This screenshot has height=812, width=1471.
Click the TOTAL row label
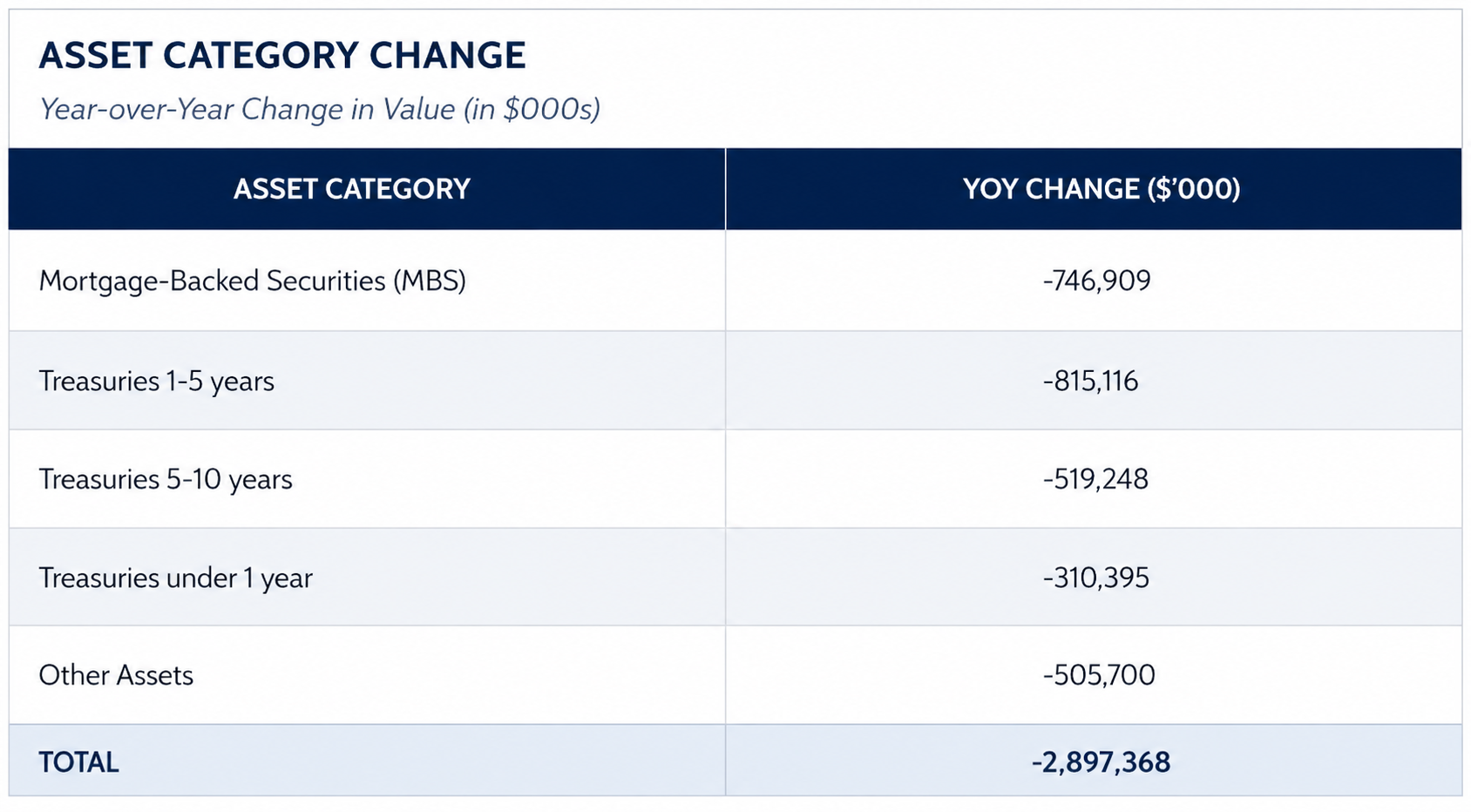[78, 762]
